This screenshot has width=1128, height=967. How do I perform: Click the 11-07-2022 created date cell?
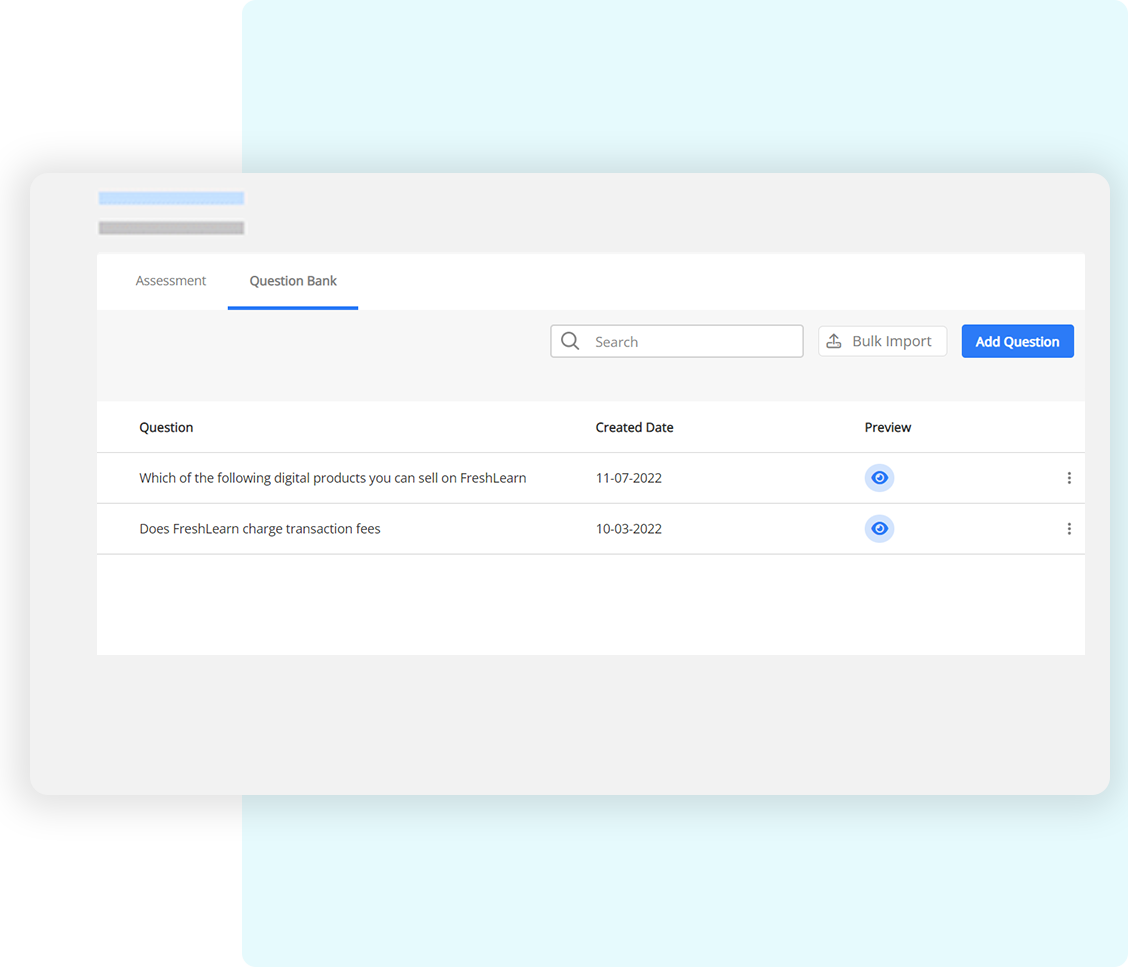pos(629,478)
